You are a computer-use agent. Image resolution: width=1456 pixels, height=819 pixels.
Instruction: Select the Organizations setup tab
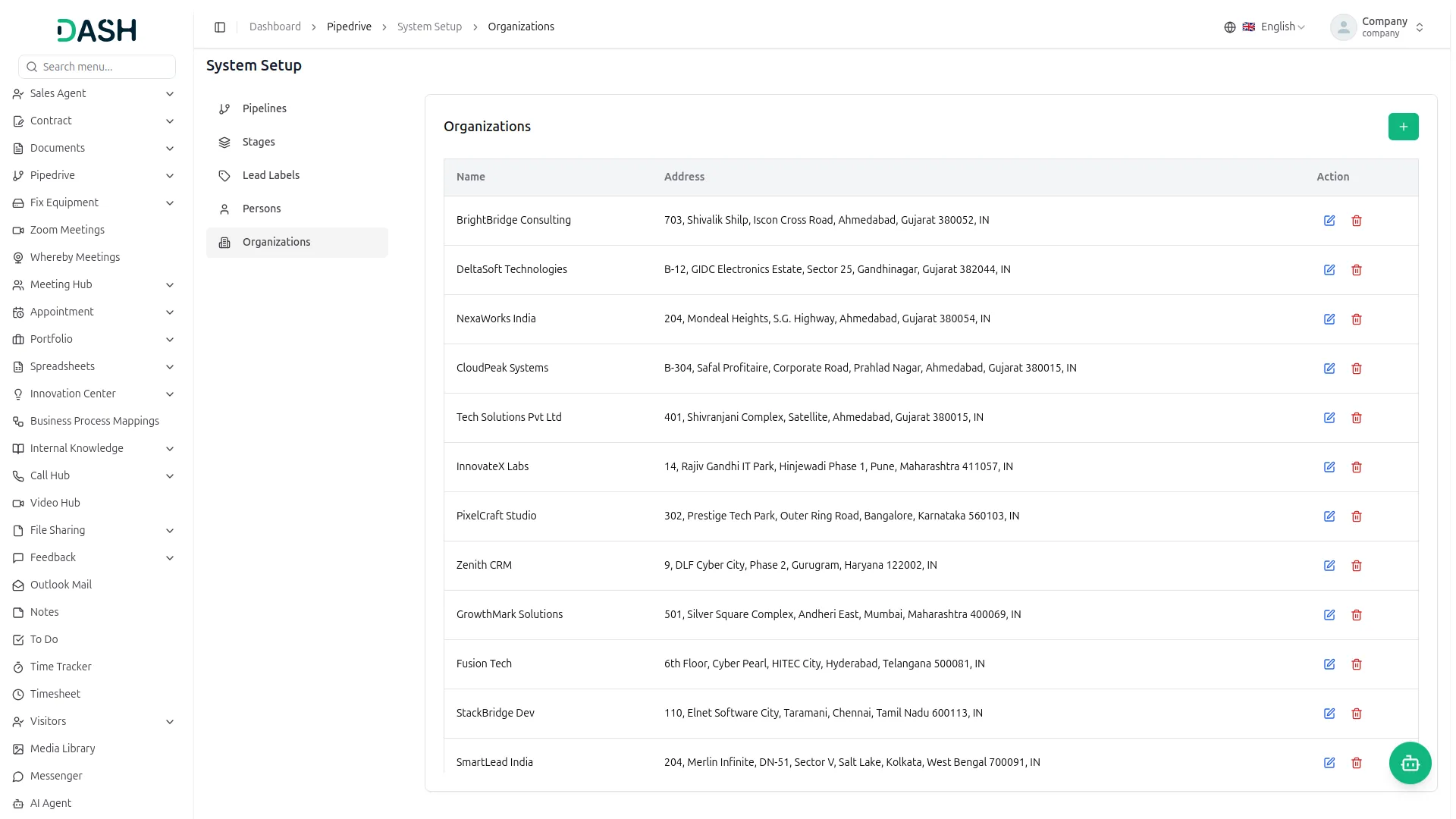pos(297,243)
